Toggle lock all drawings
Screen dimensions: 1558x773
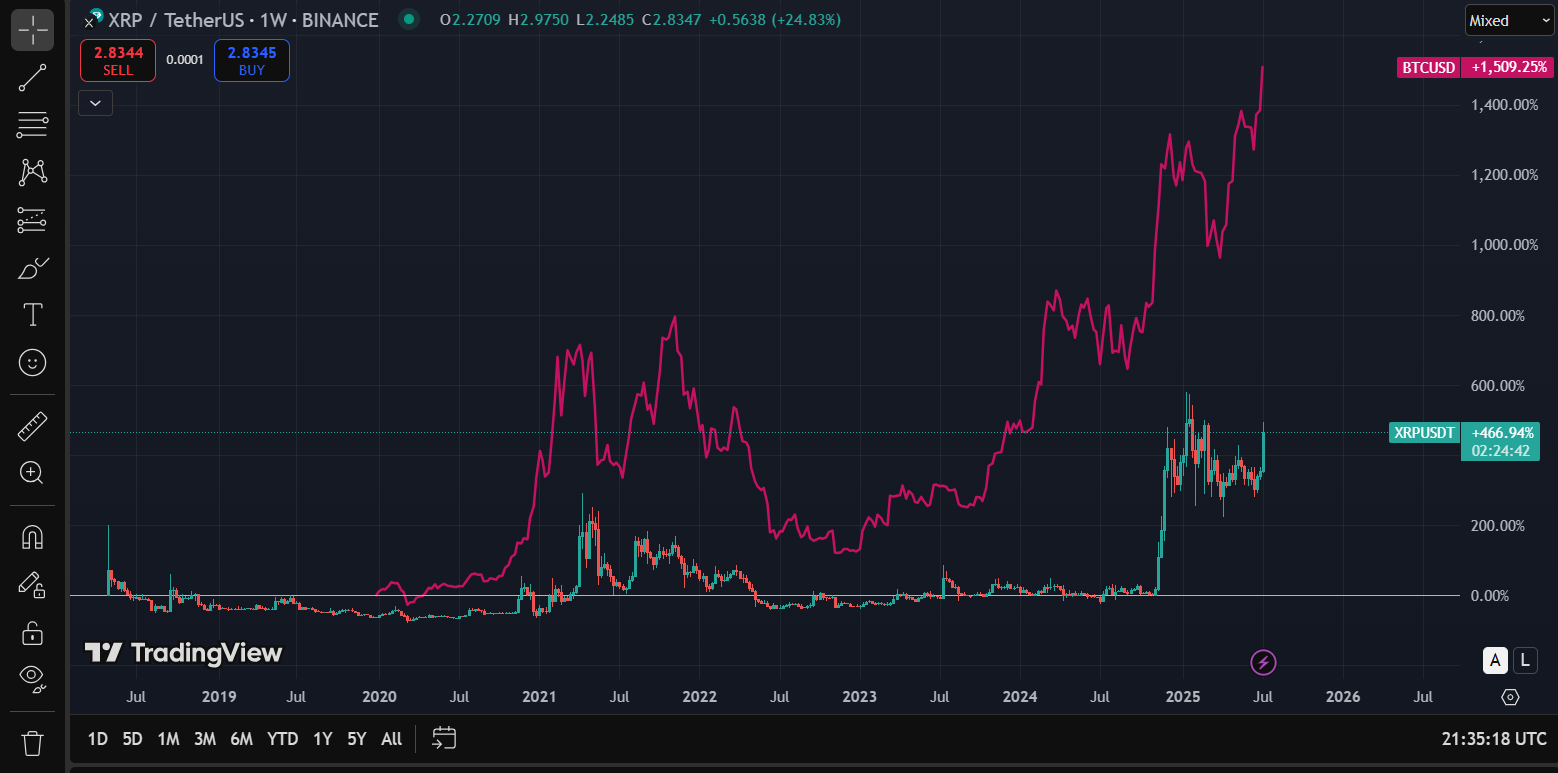(x=32, y=632)
